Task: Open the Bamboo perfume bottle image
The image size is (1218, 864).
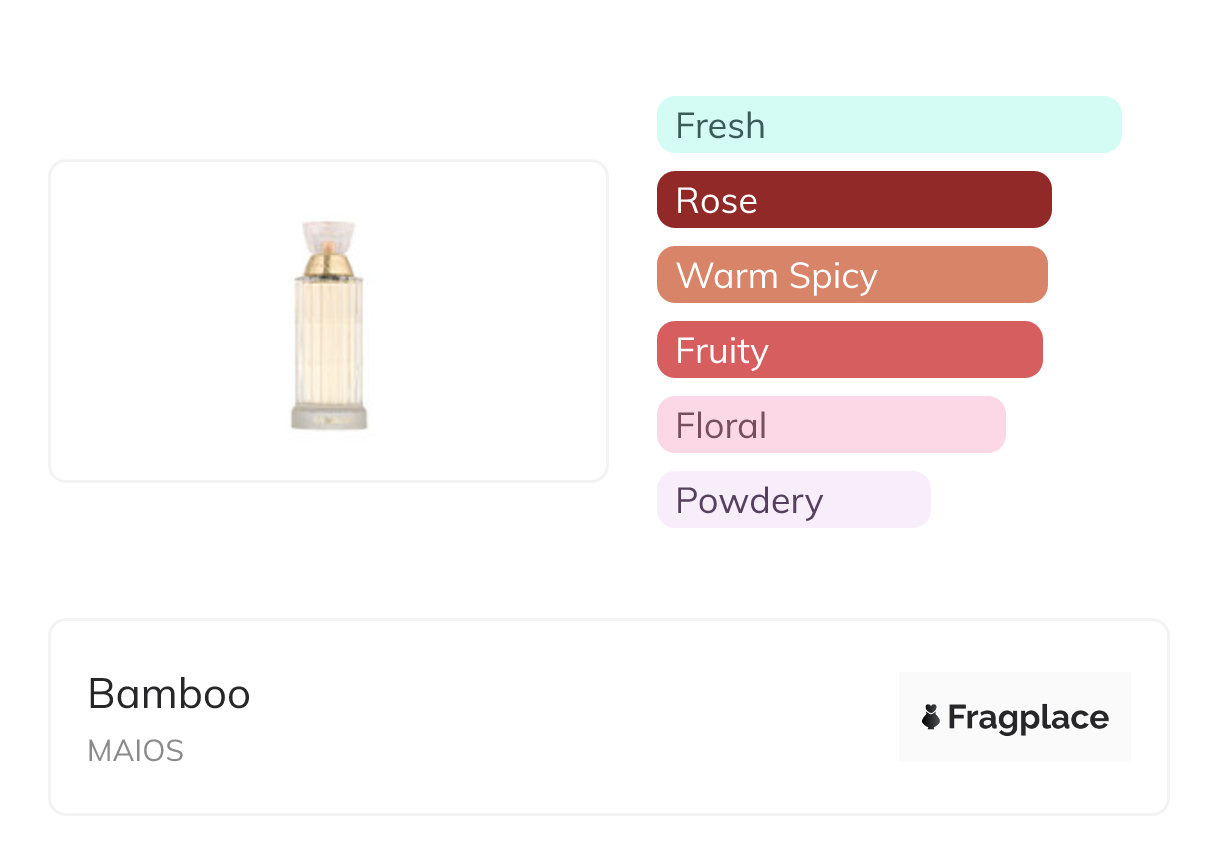Action: pyautogui.click(x=329, y=326)
